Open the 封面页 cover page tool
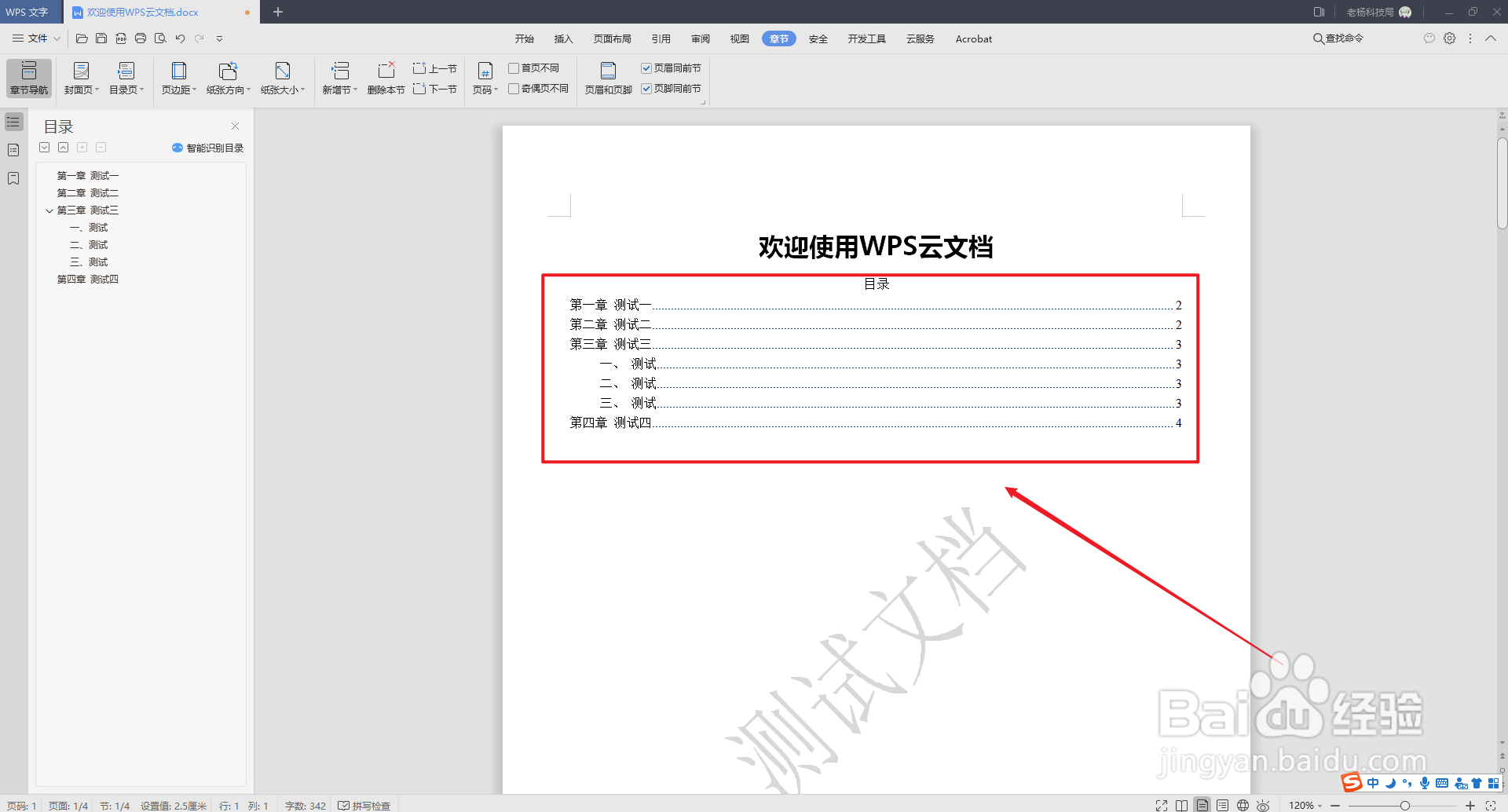This screenshot has width=1508, height=812. coord(79,78)
